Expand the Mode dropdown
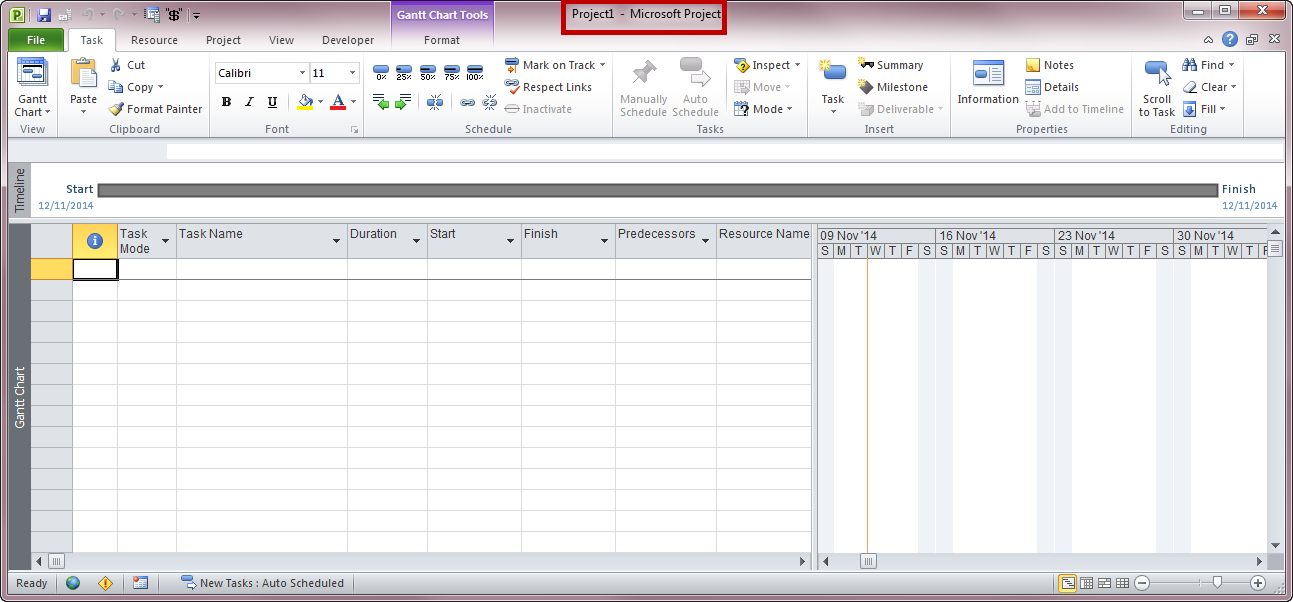 pyautogui.click(x=789, y=109)
